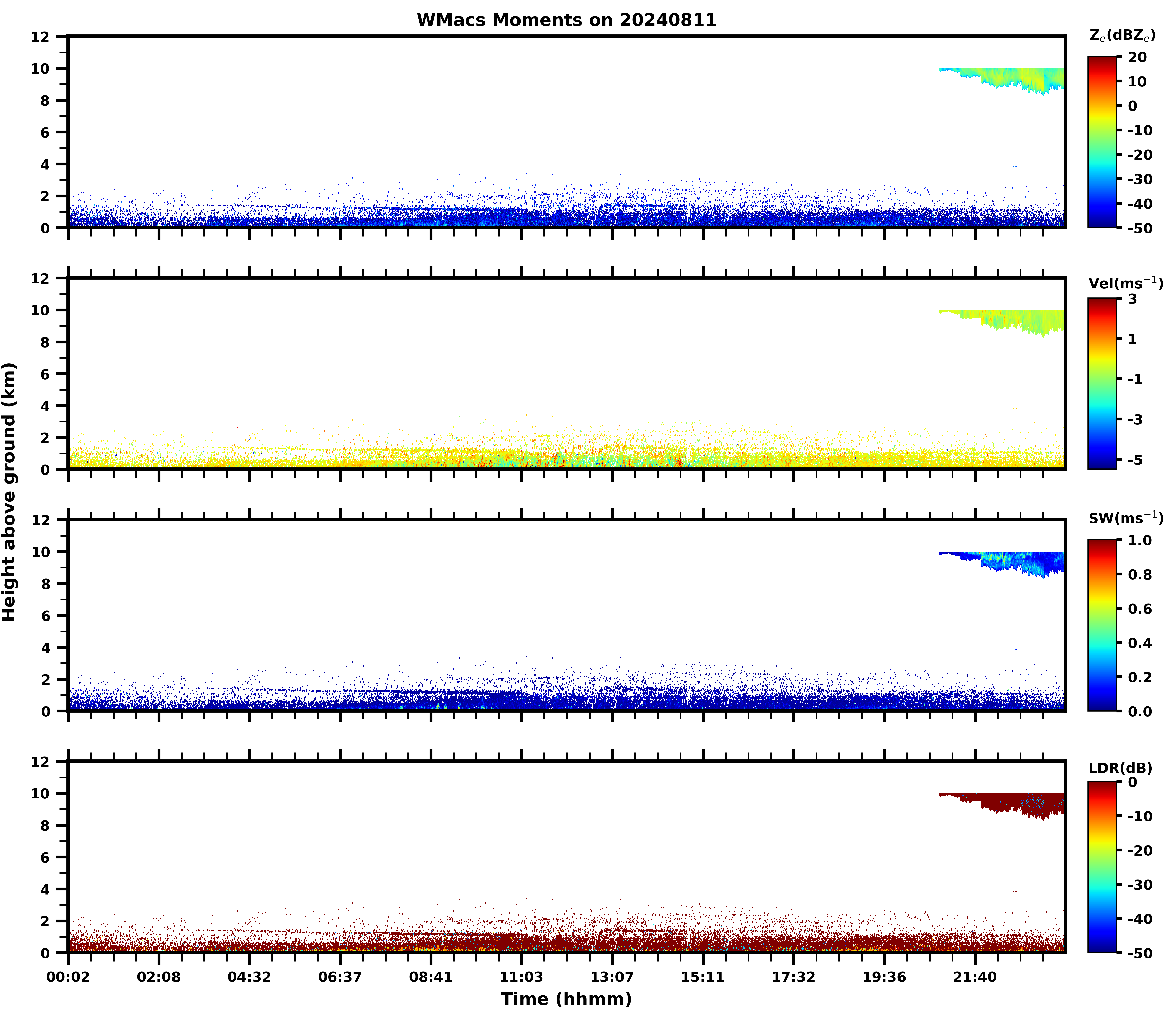This screenshot has width=1176, height=1021.
Task: Click the 17:32 time tick label
Action: tap(793, 977)
